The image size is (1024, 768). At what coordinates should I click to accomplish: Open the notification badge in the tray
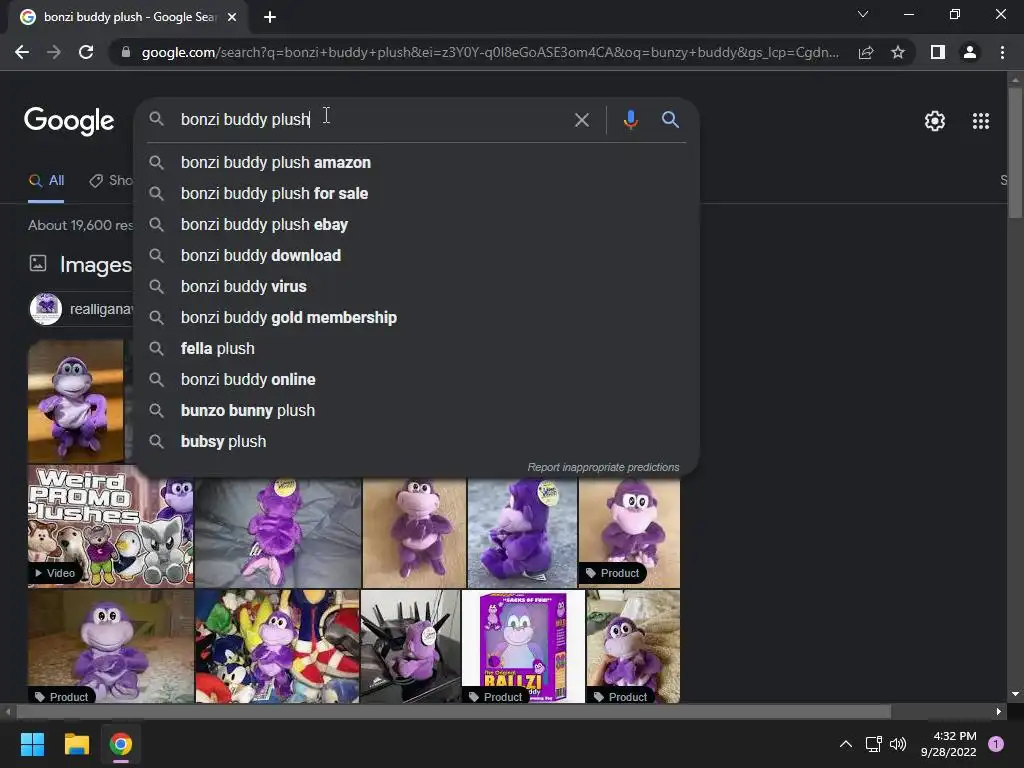996,744
